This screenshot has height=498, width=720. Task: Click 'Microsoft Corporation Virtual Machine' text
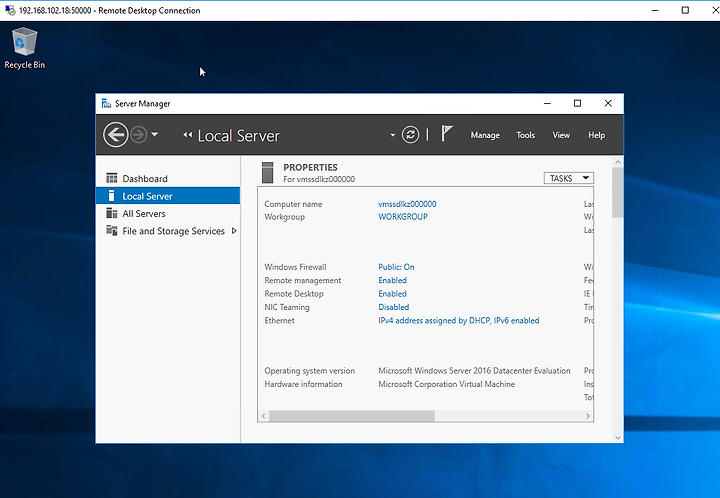tap(446, 384)
